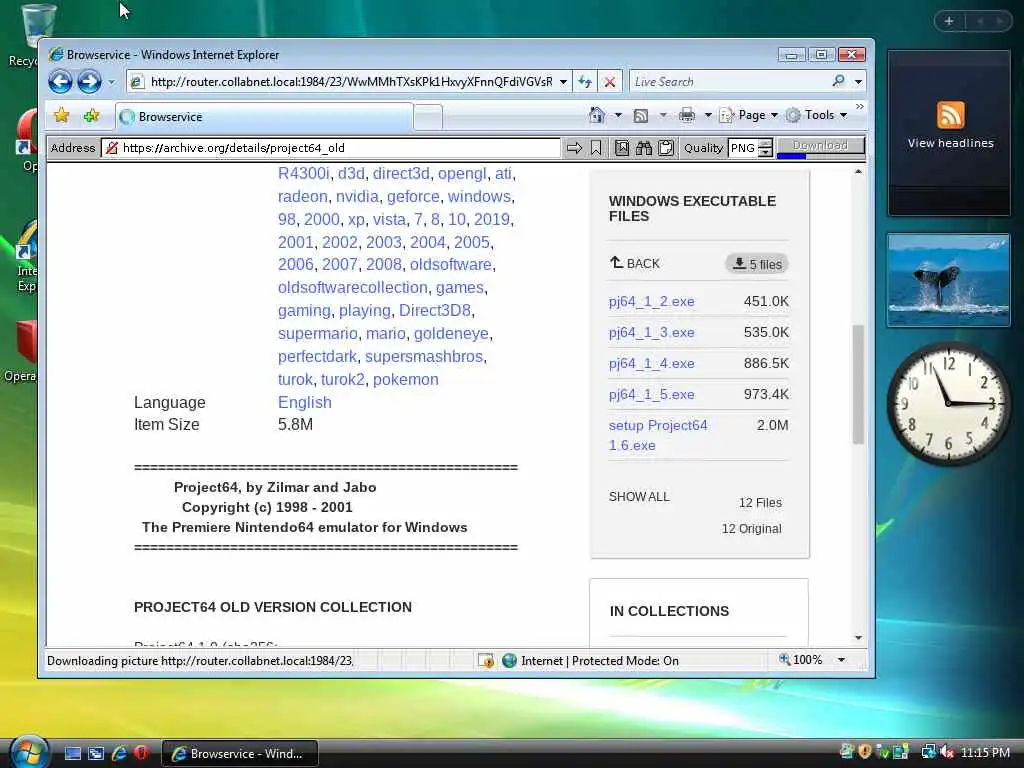Adjust Quality stepper arrows

pyautogui.click(x=765, y=148)
